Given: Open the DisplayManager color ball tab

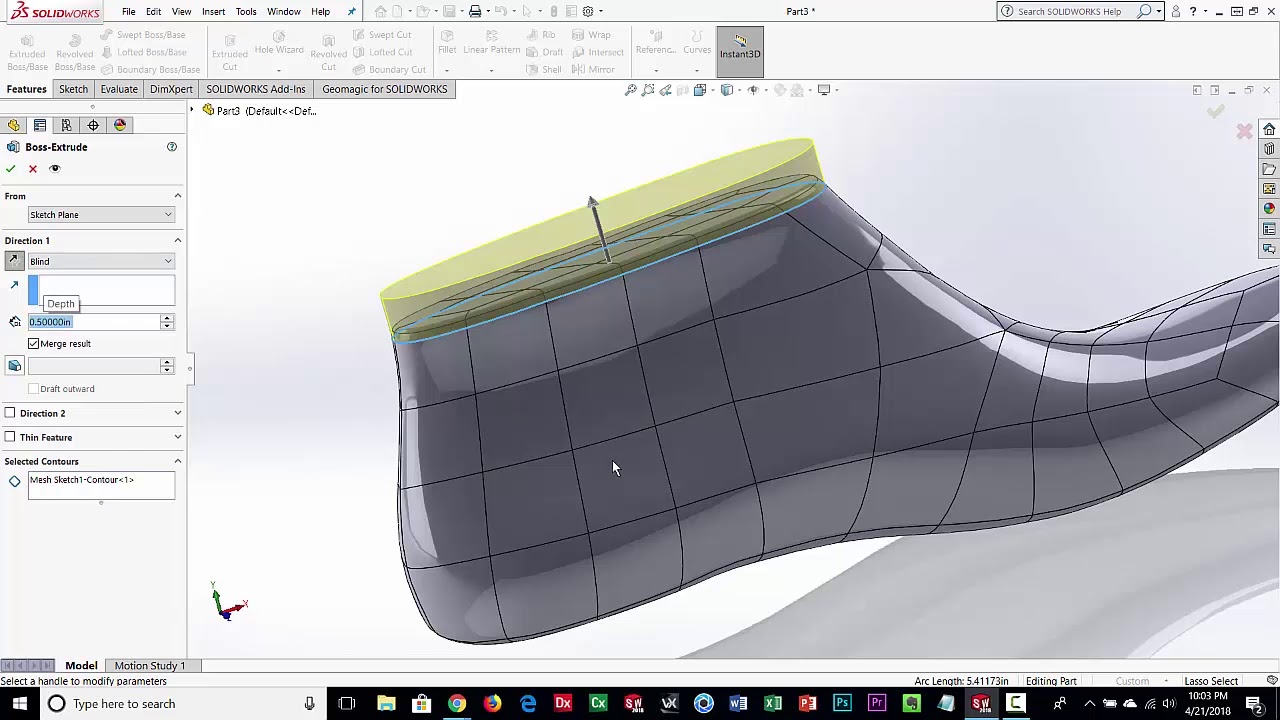Looking at the screenshot, I should coord(120,125).
